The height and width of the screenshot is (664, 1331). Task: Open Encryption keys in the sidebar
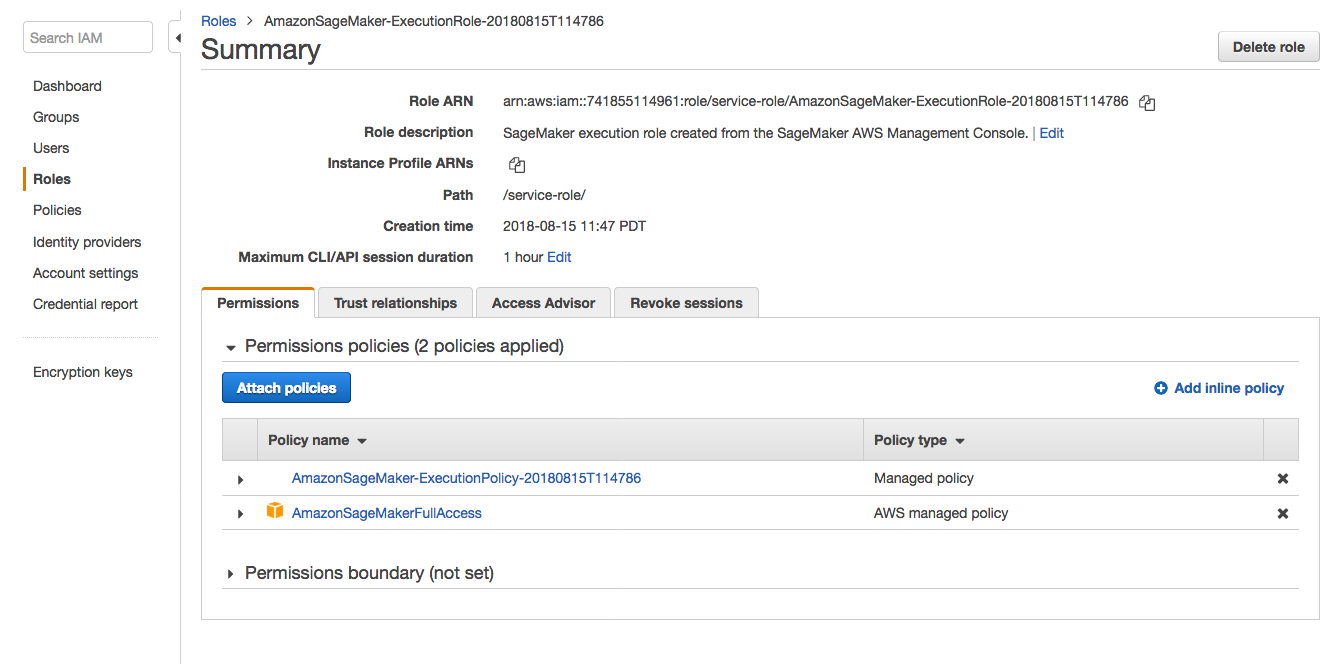[x=83, y=372]
